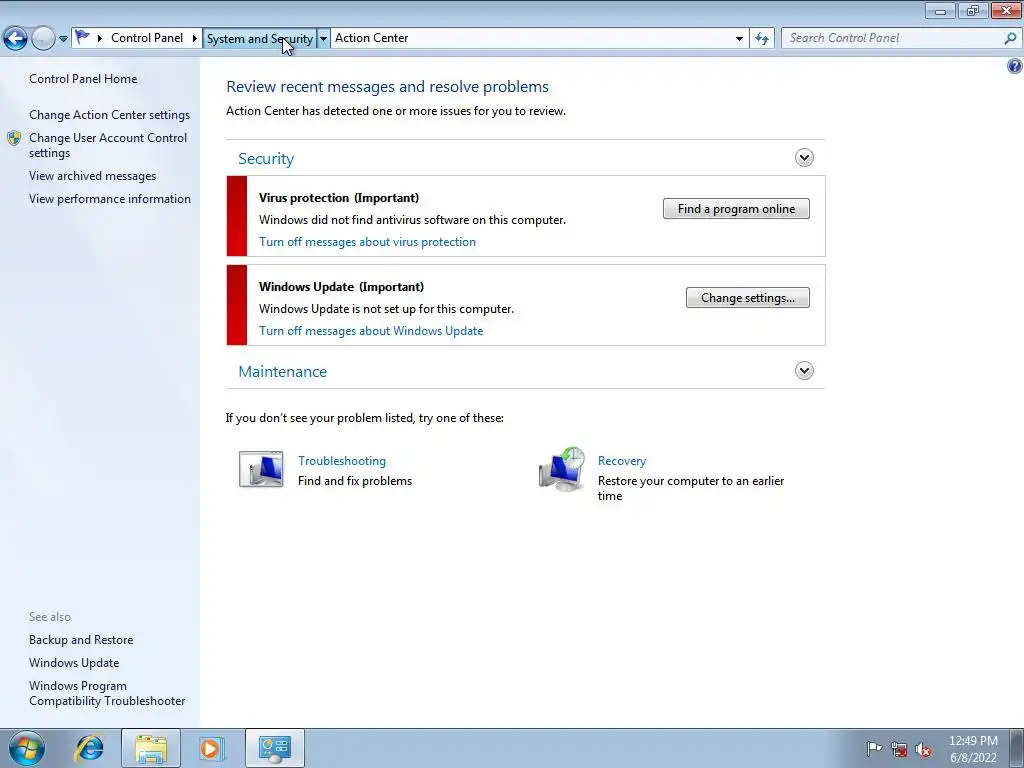This screenshot has height=768, width=1024.
Task: Navigate to System and Security breadcrumb
Action: point(259,39)
